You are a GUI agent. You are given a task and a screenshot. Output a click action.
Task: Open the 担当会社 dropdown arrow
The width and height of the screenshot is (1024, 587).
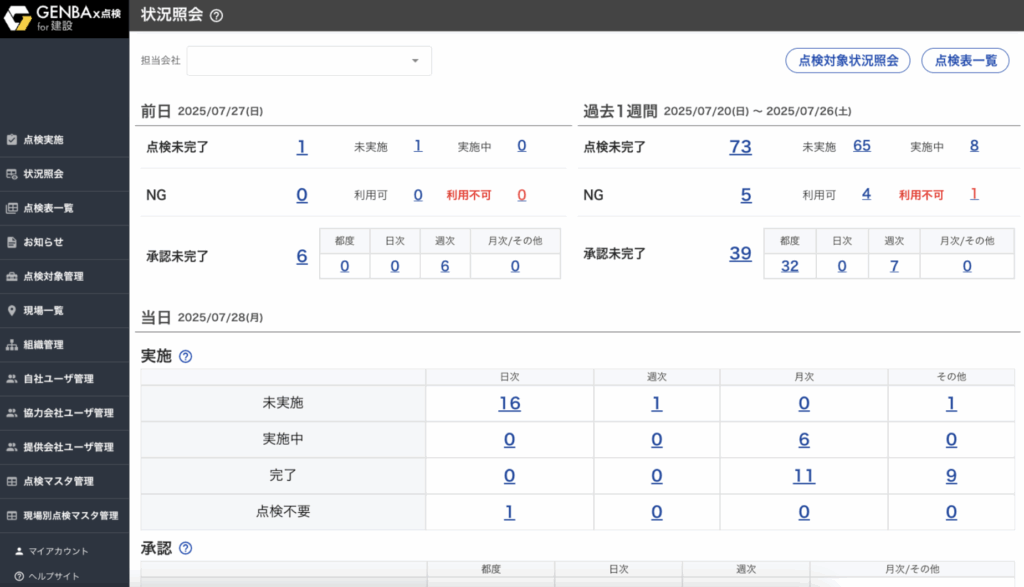tap(415, 61)
